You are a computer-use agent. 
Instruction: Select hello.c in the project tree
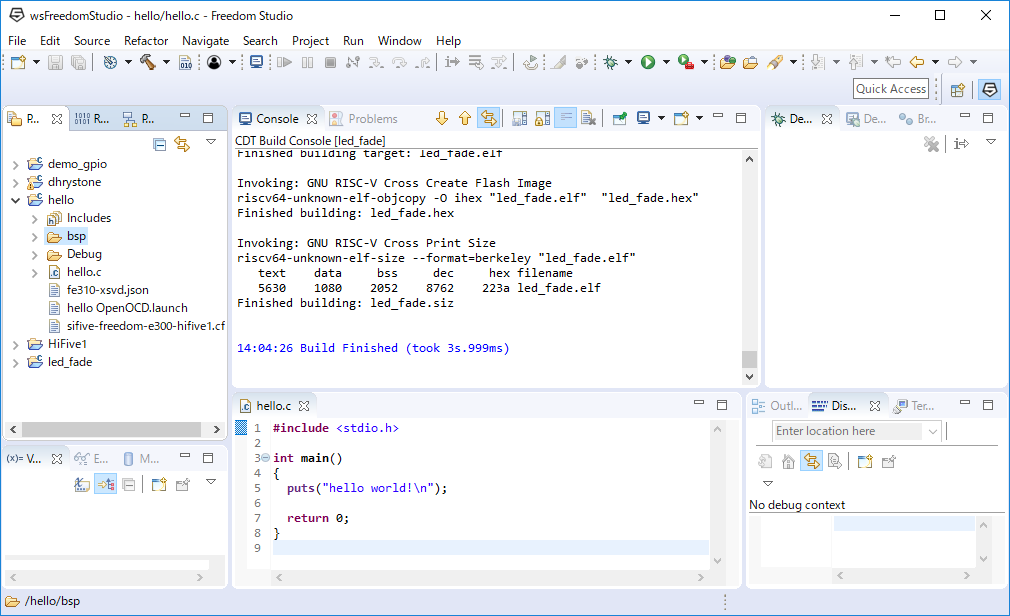tap(84, 272)
